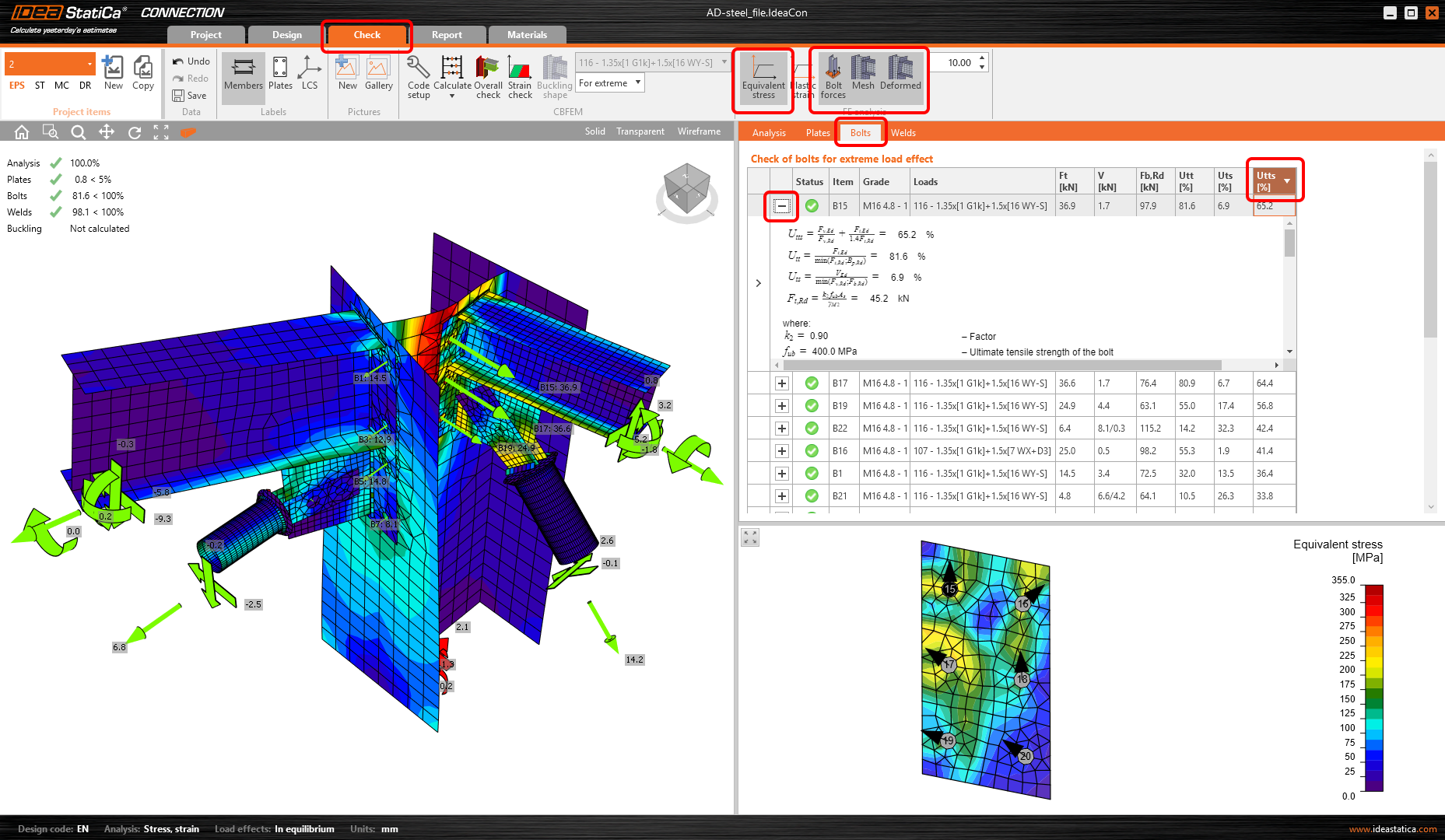This screenshot has height=840, width=1445.
Task: Open the Welds results tab
Action: [x=903, y=133]
